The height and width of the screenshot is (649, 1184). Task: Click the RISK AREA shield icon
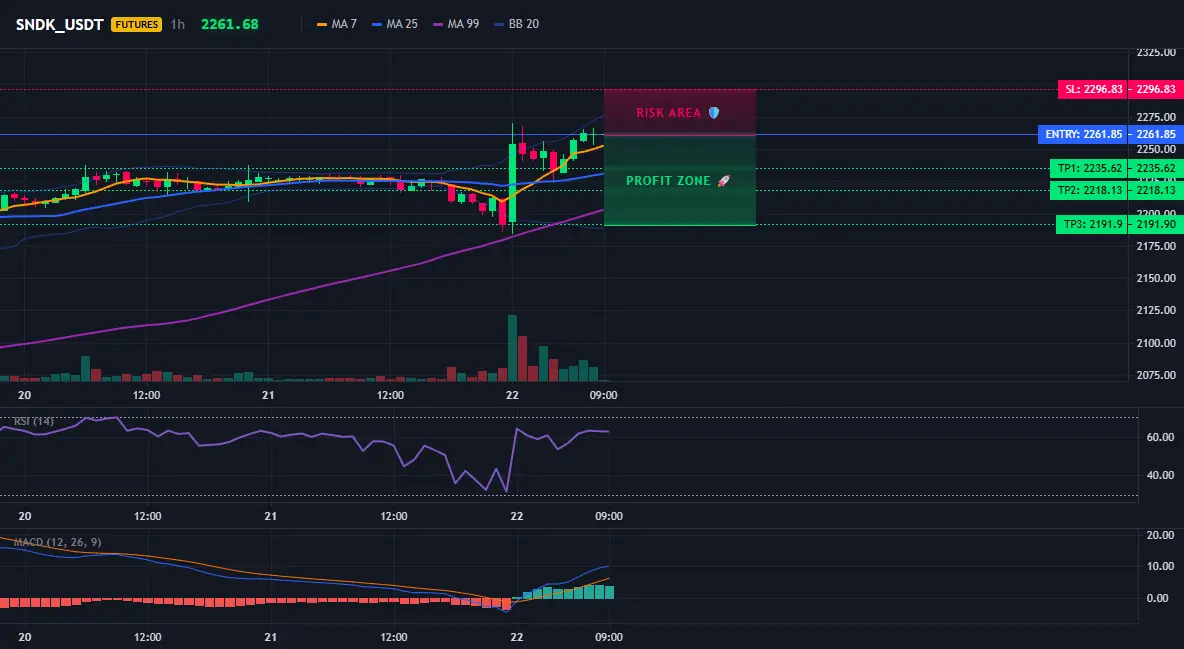714,113
